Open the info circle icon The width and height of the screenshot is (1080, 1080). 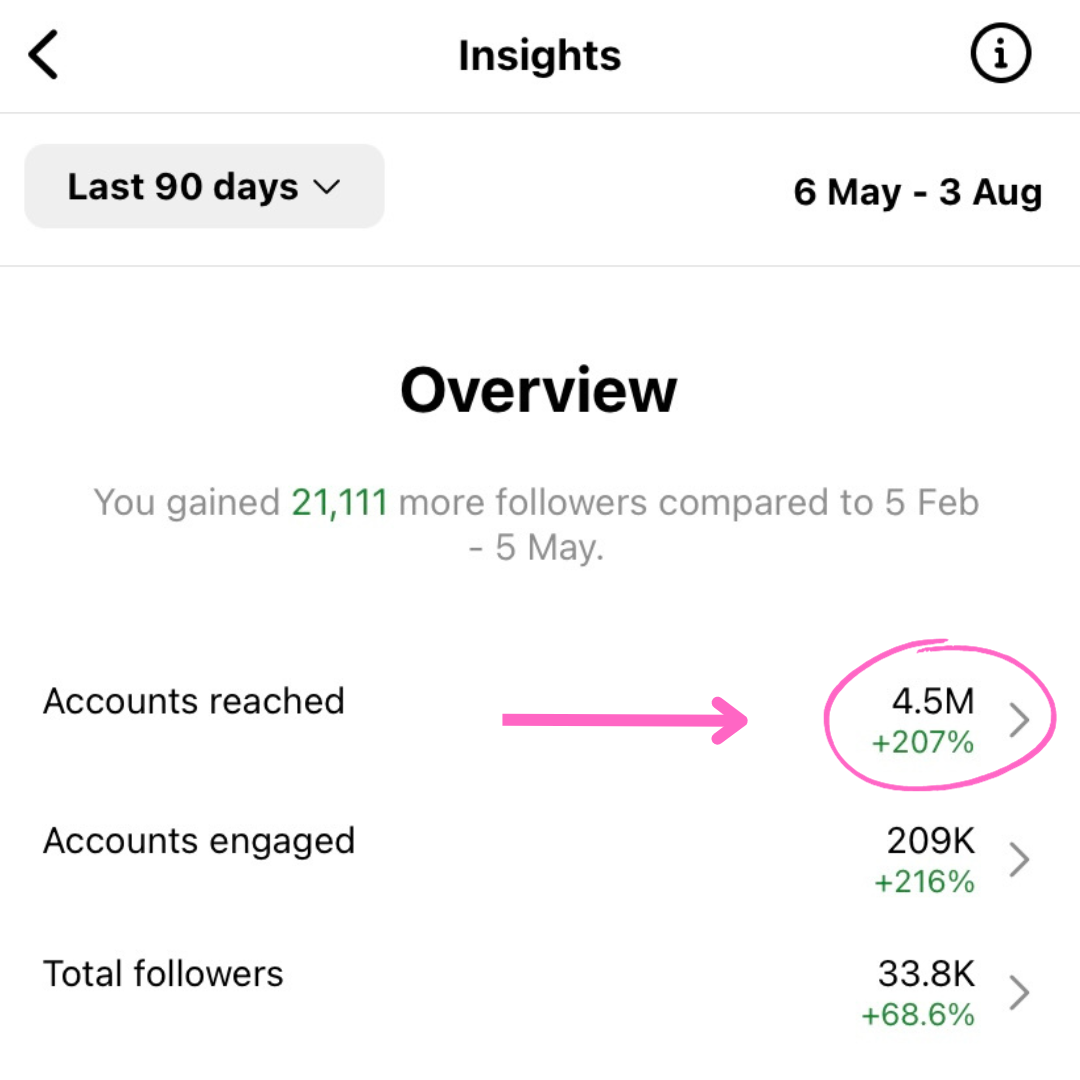coord(1000,53)
